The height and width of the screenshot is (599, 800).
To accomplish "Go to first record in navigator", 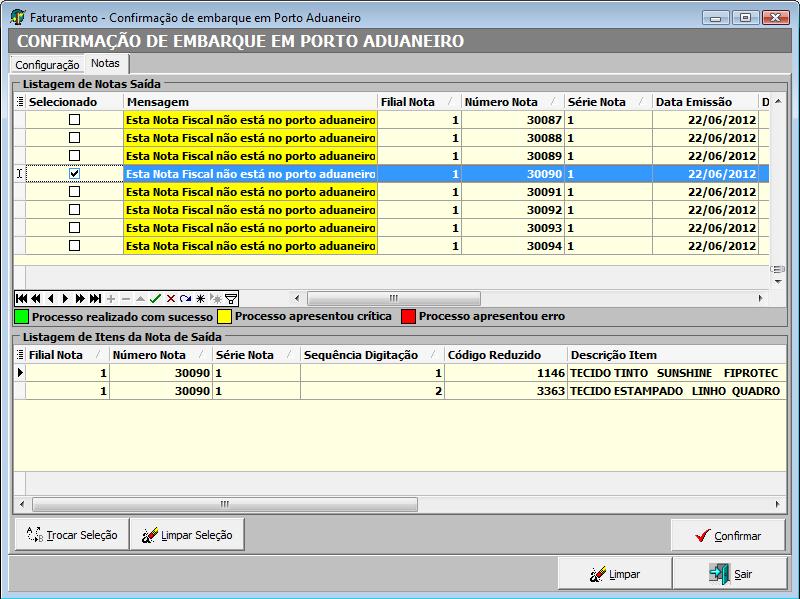I will coord(21,298).
